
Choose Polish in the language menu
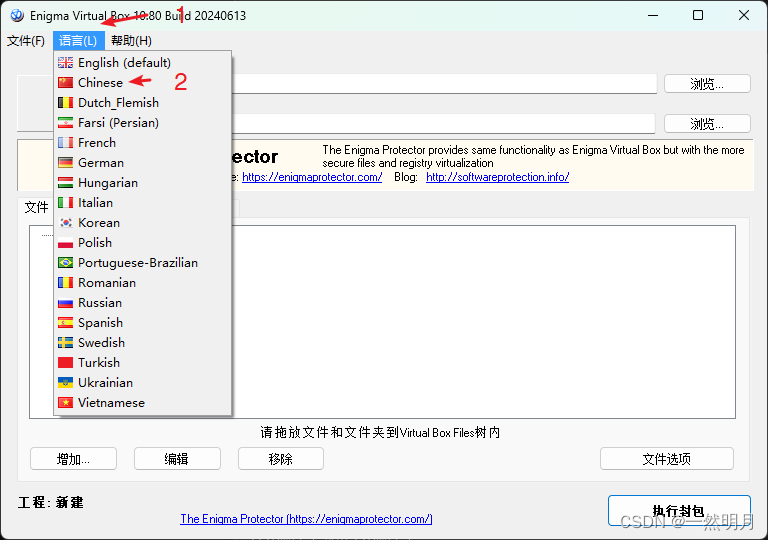click(142, 243)
